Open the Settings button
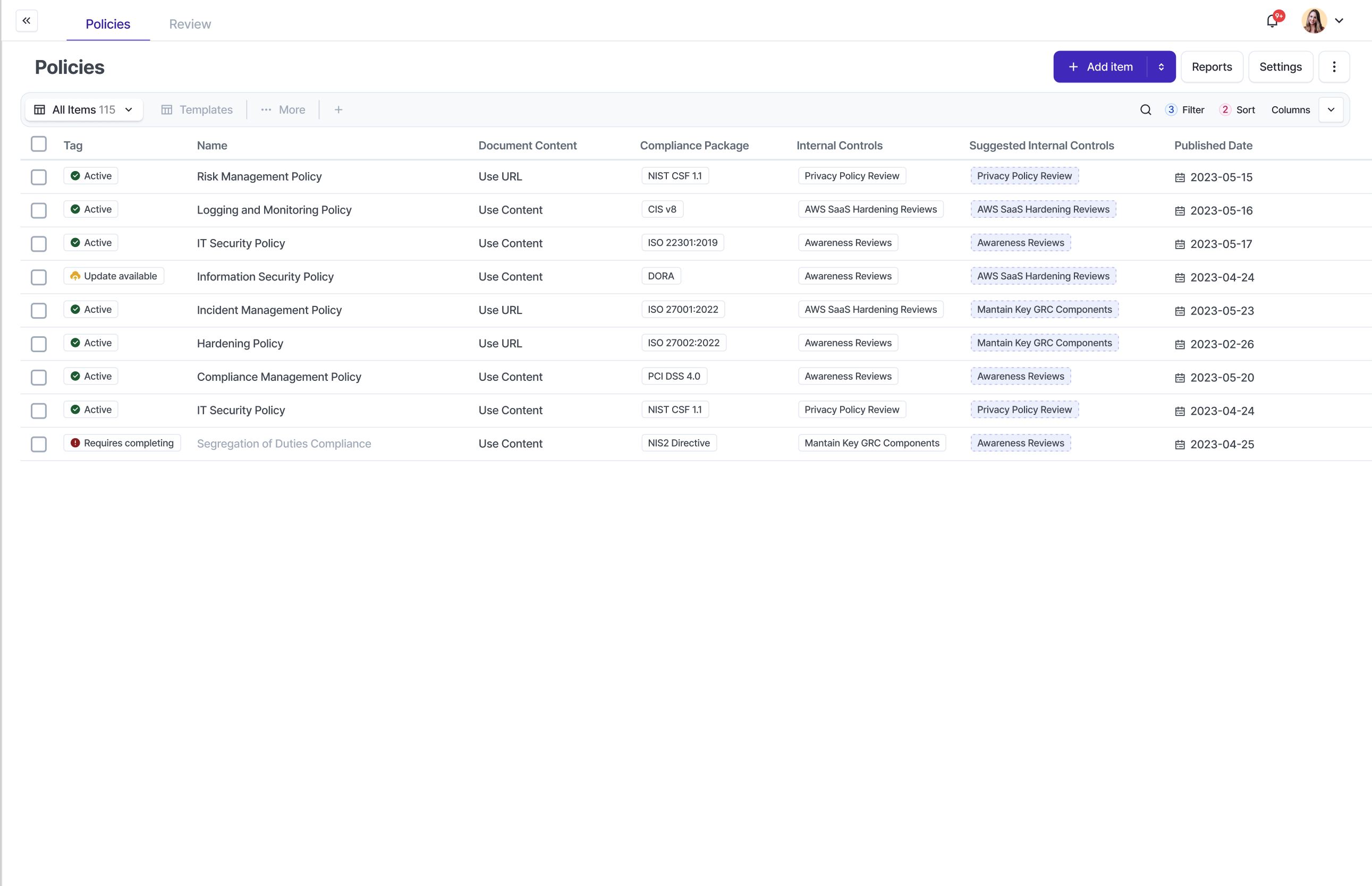The height and width of the screenshot is (886, 1372). pyautogui.click(x=1280, y=67)
